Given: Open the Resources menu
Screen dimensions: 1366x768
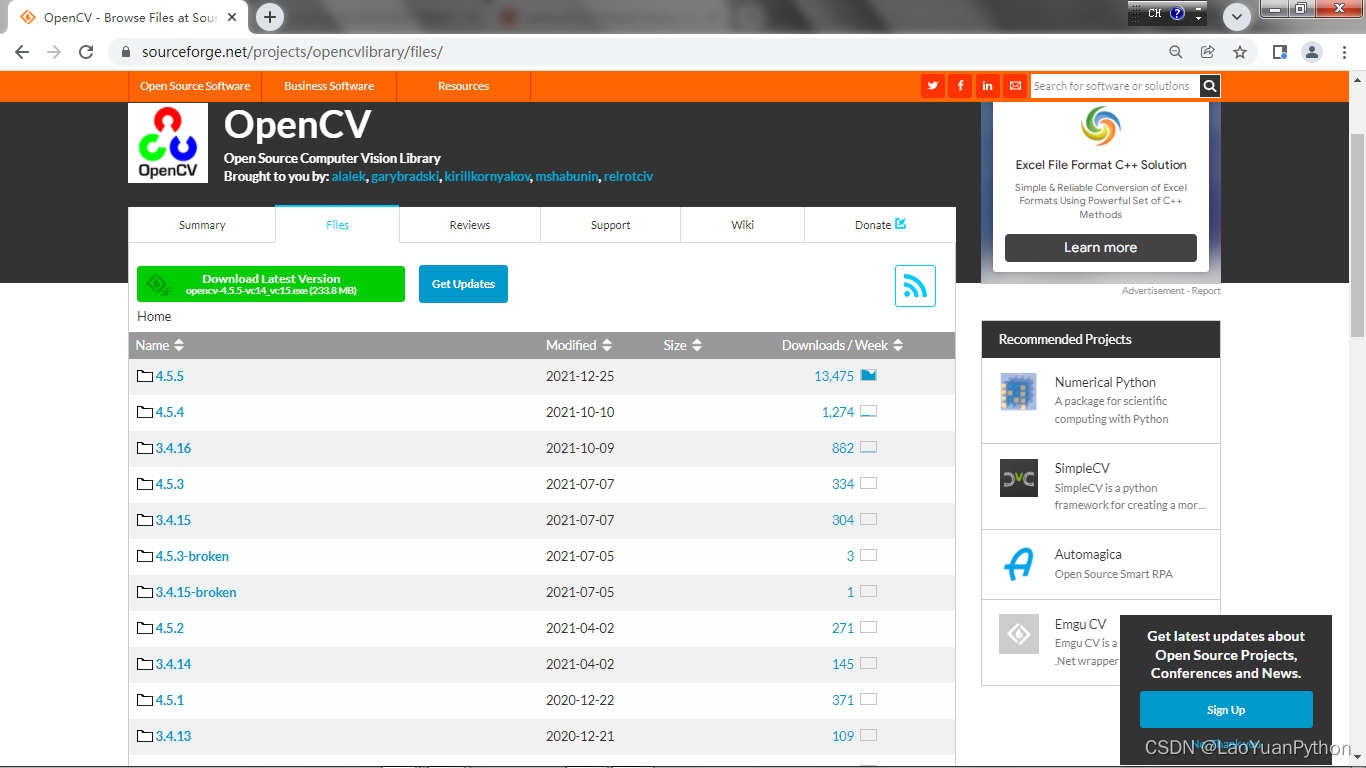Looking at the screenshot, I should tap(463, 86).
